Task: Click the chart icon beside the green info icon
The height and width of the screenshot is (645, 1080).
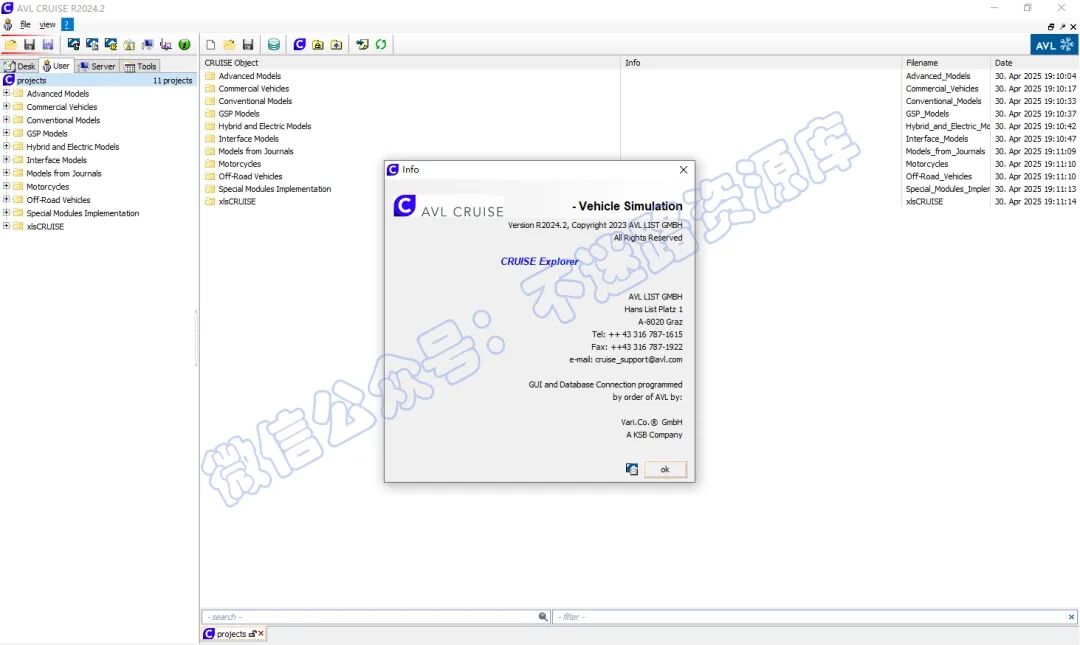Action: (166, 44)
